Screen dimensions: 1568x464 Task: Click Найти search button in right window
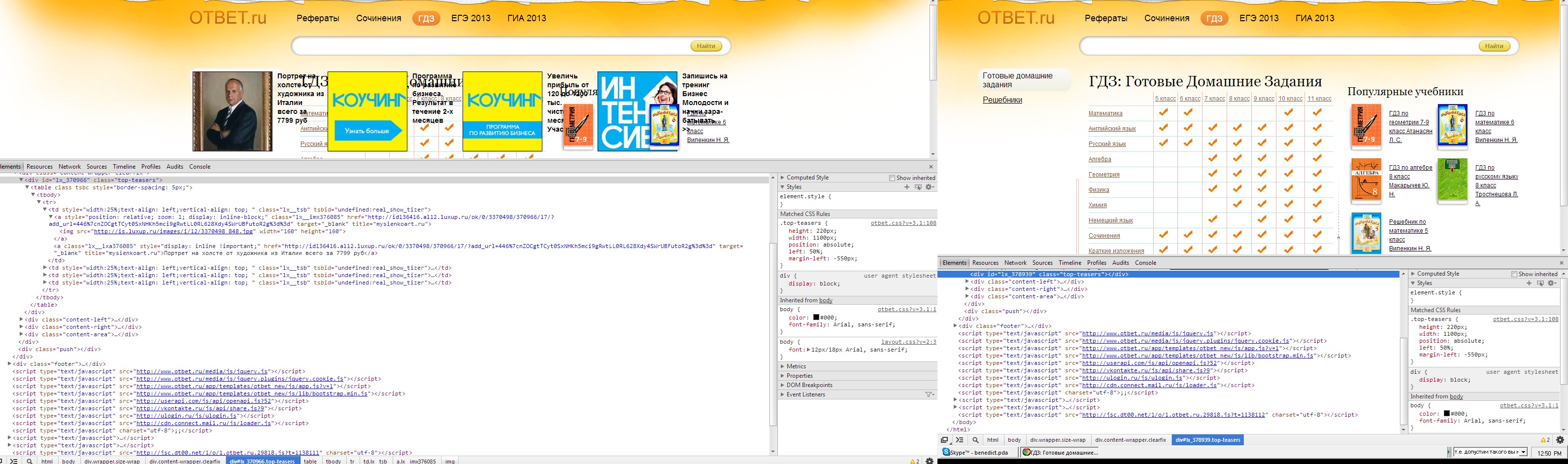coord(1494,46)
